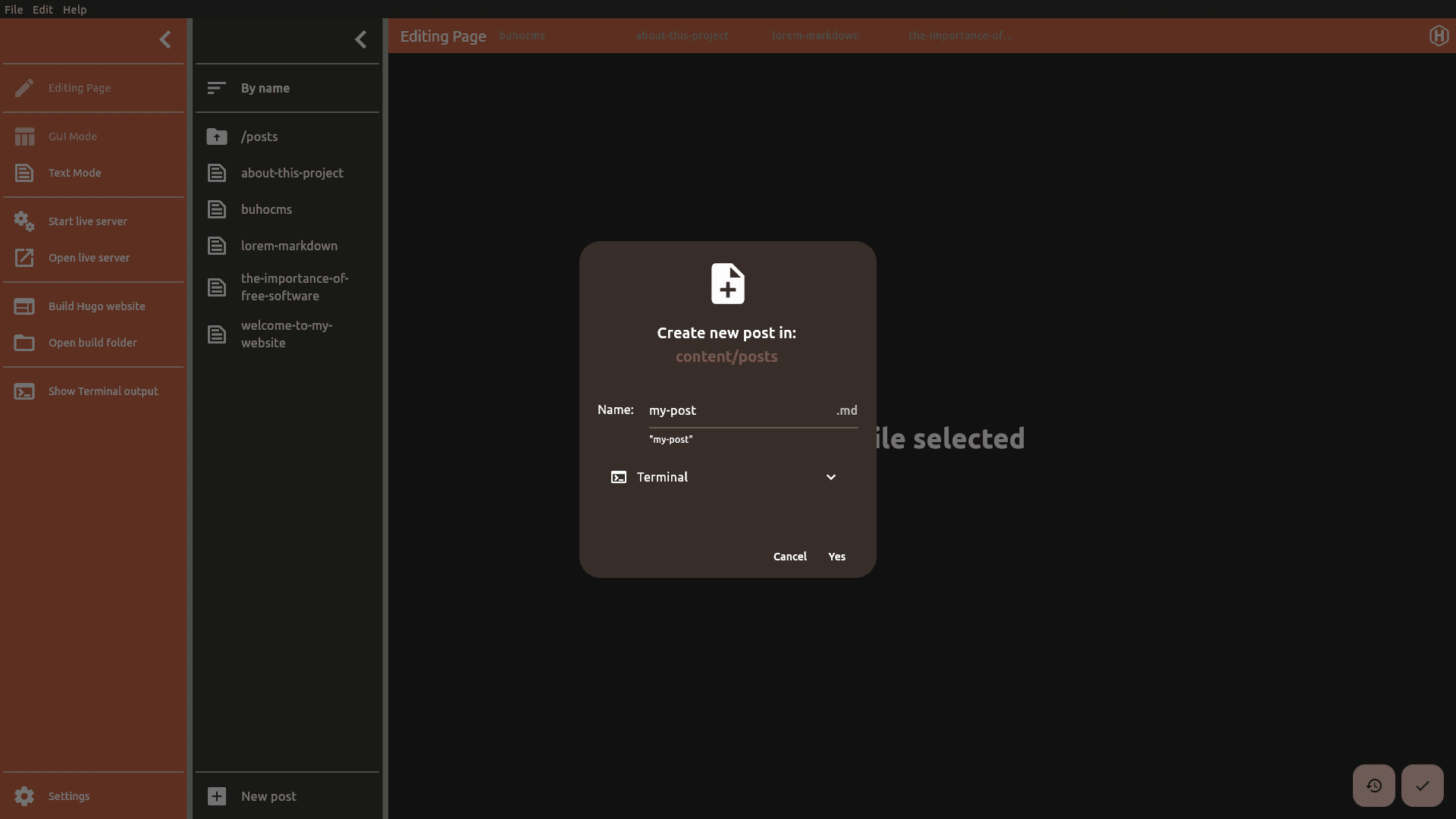The image size is (1456, 819).
Task: Click the history restore icon button
Action: click(1373, 786)
